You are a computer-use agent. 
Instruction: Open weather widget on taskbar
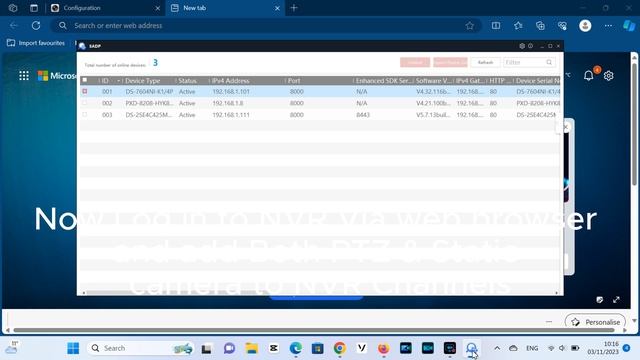click(11, 348)
